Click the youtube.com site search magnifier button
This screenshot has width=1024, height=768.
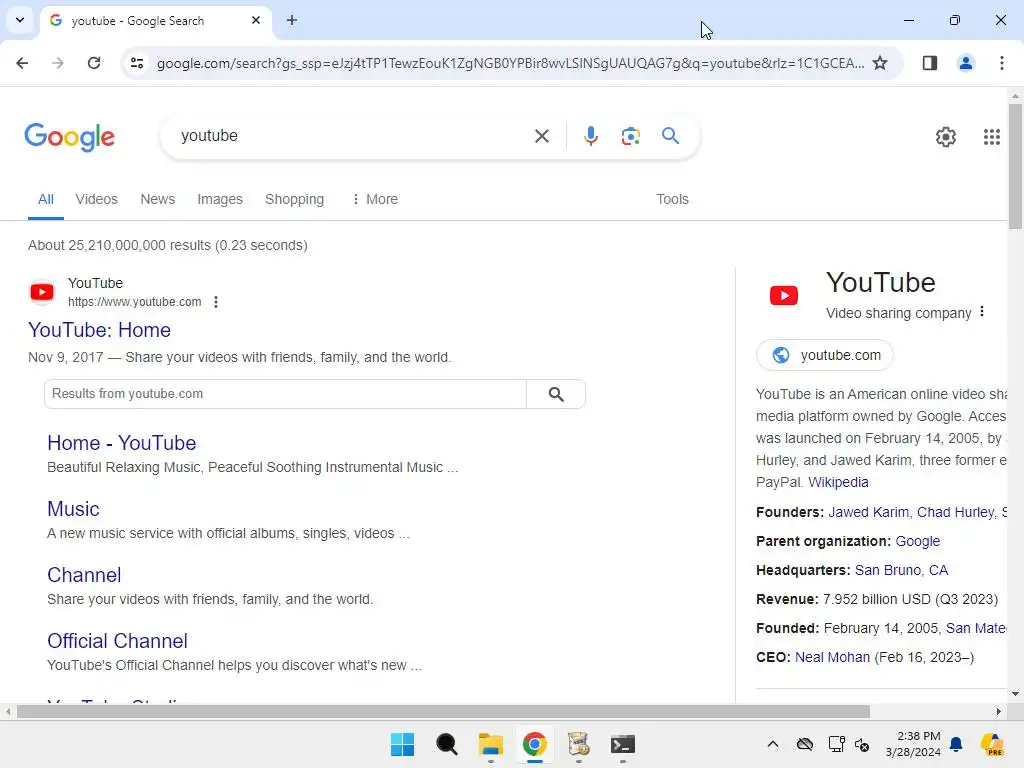[x=556, y=394]
